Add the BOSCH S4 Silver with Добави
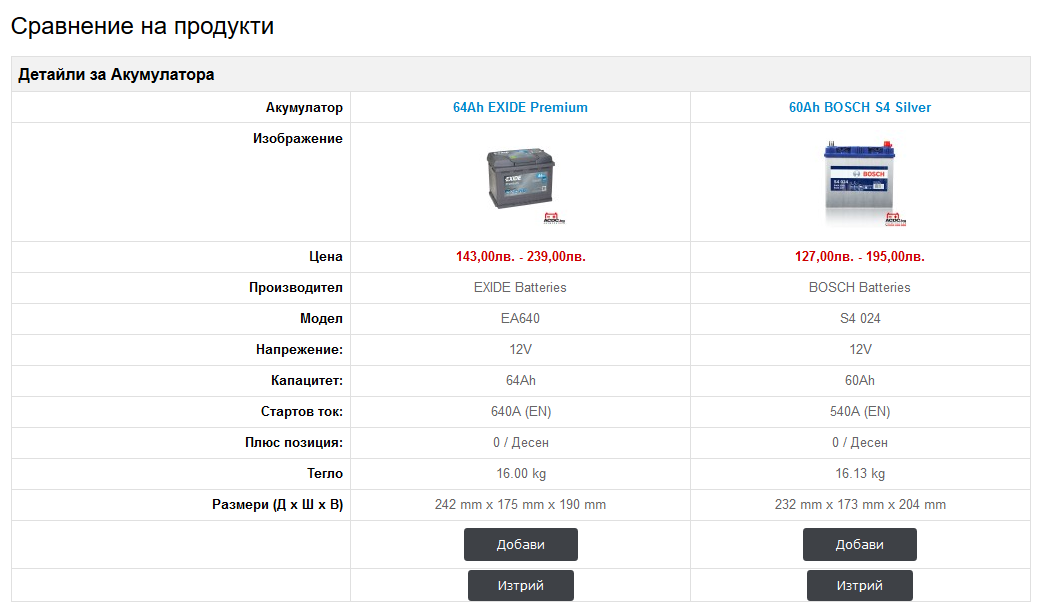1042x614 pixels. pyautogui.click(x=860, y=544)
